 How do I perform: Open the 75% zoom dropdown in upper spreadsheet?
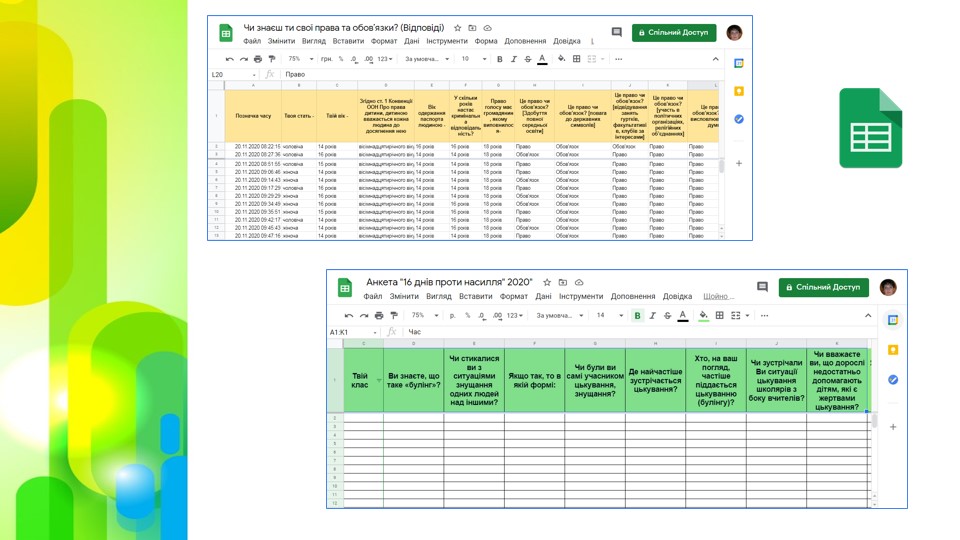click(x=301, y=59)
